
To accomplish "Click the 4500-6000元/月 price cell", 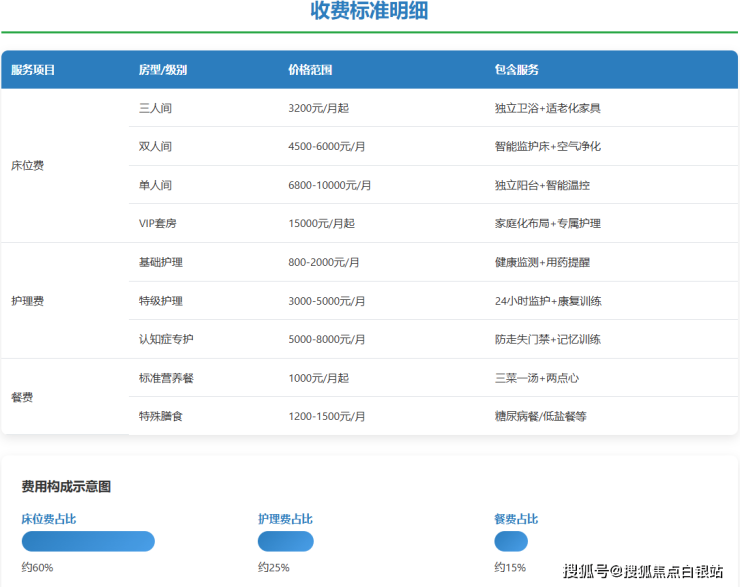I will [x=326, y=146].
